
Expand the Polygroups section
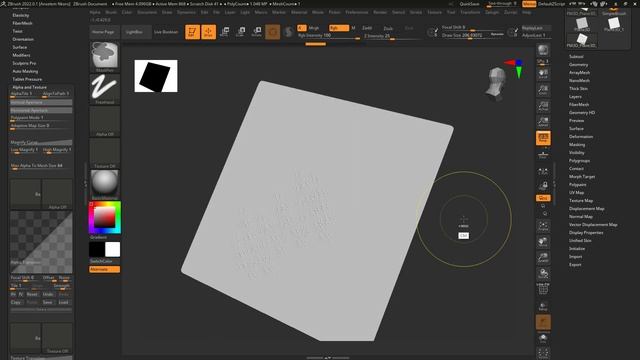tap(579, 161)
